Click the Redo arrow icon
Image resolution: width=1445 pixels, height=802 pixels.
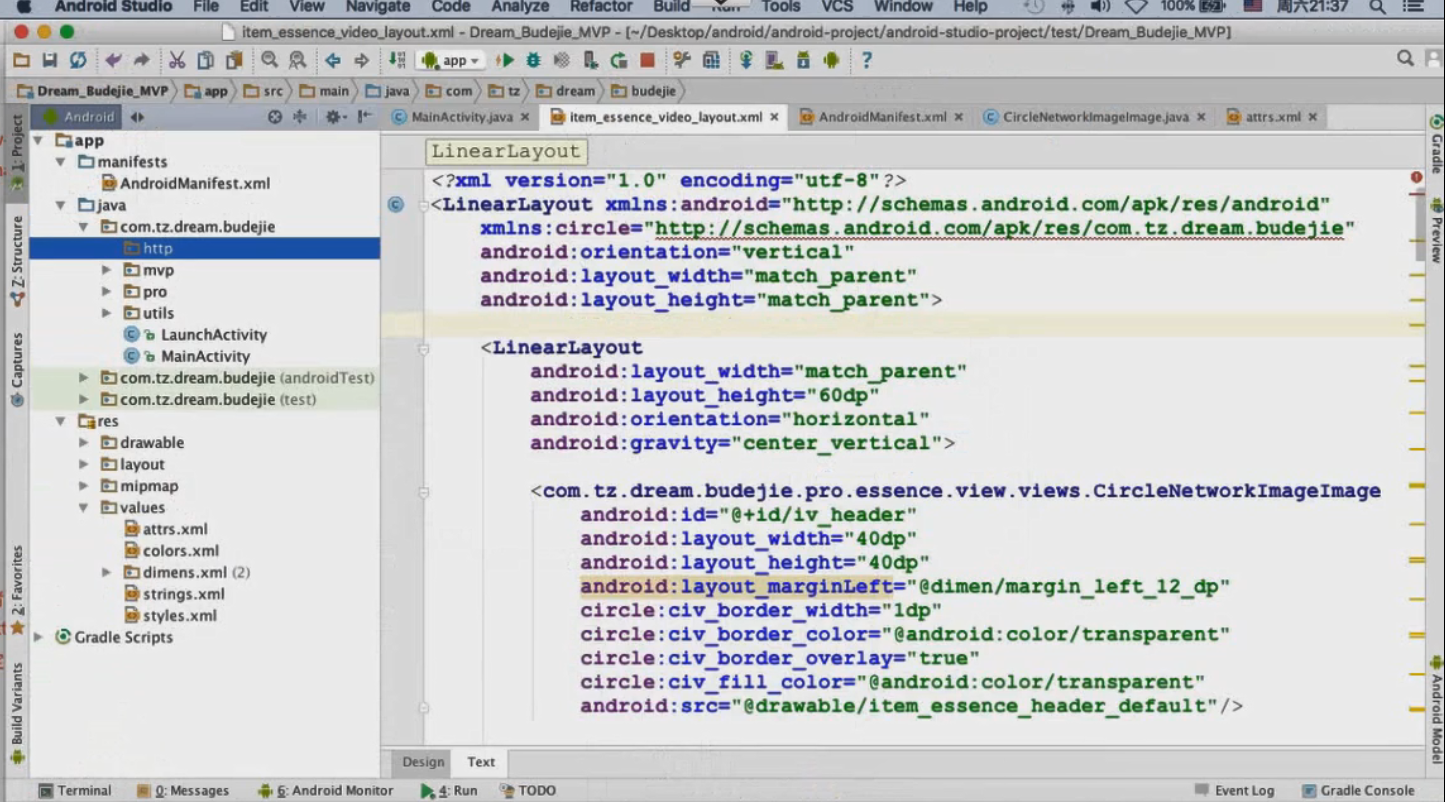[x=141, y=61]
